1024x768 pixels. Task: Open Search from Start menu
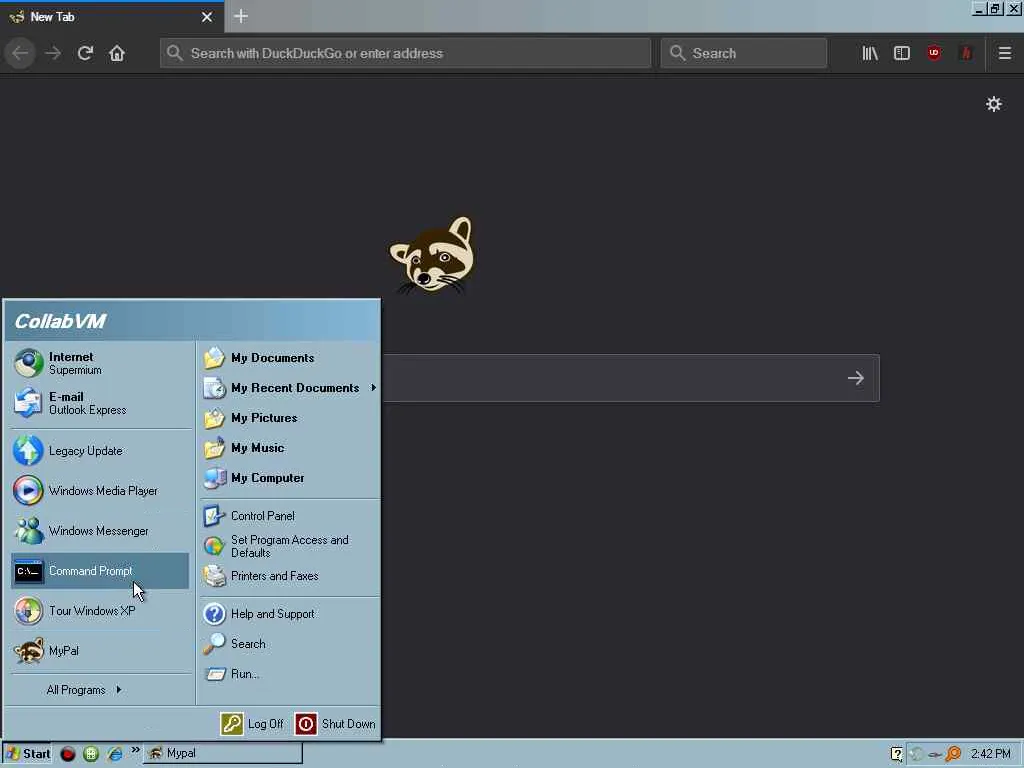tap(290, 644)
